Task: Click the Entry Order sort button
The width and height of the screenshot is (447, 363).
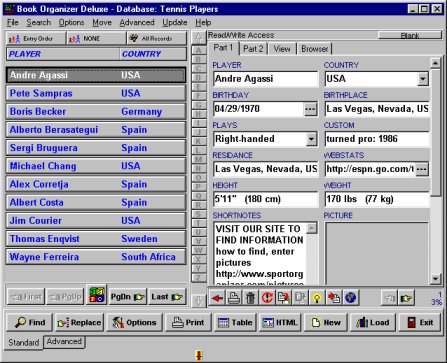Action: click(x=36, y=39)
